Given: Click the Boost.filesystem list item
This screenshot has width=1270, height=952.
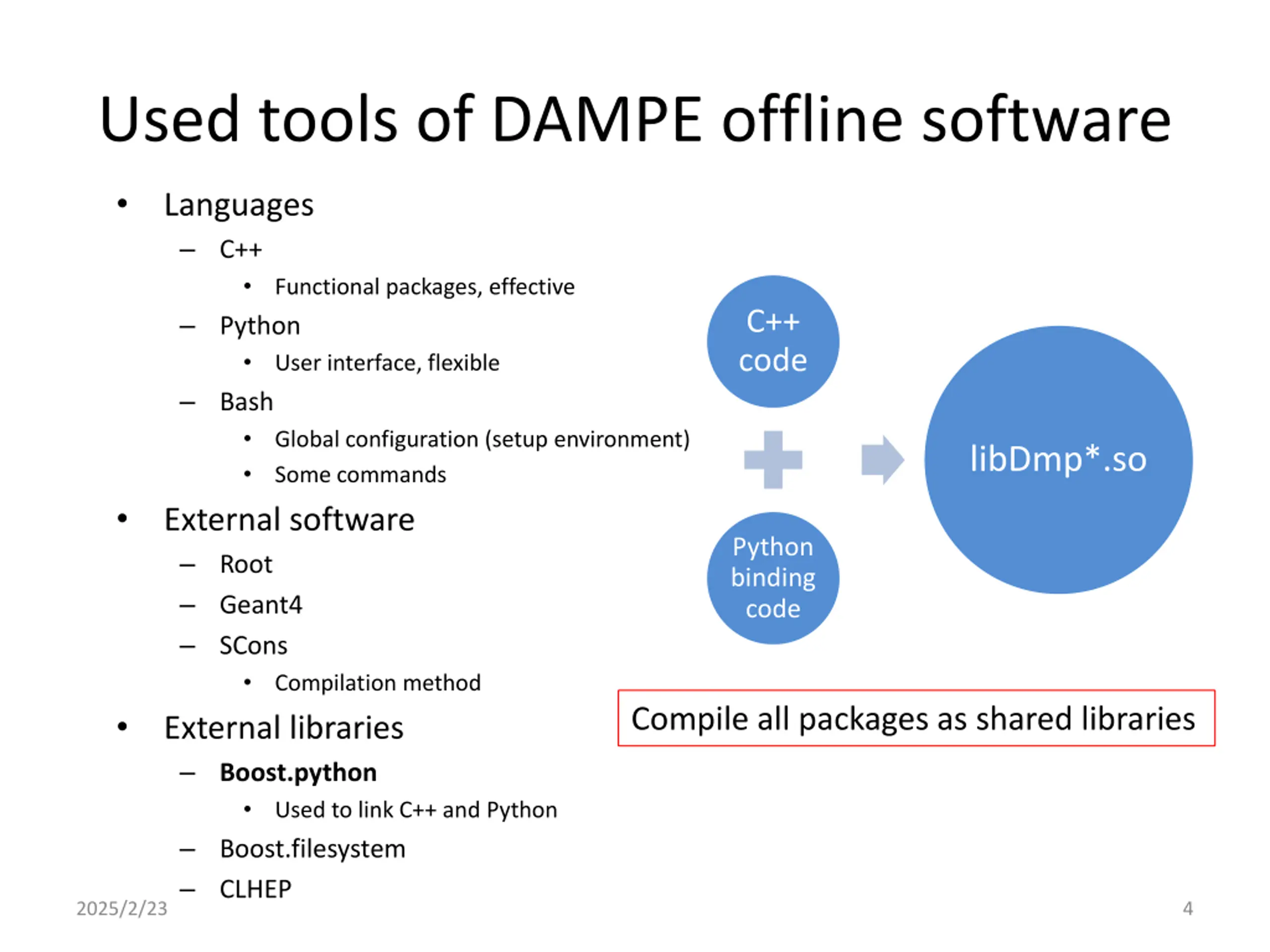Looking at the screenshot, I should click(313, 849).
